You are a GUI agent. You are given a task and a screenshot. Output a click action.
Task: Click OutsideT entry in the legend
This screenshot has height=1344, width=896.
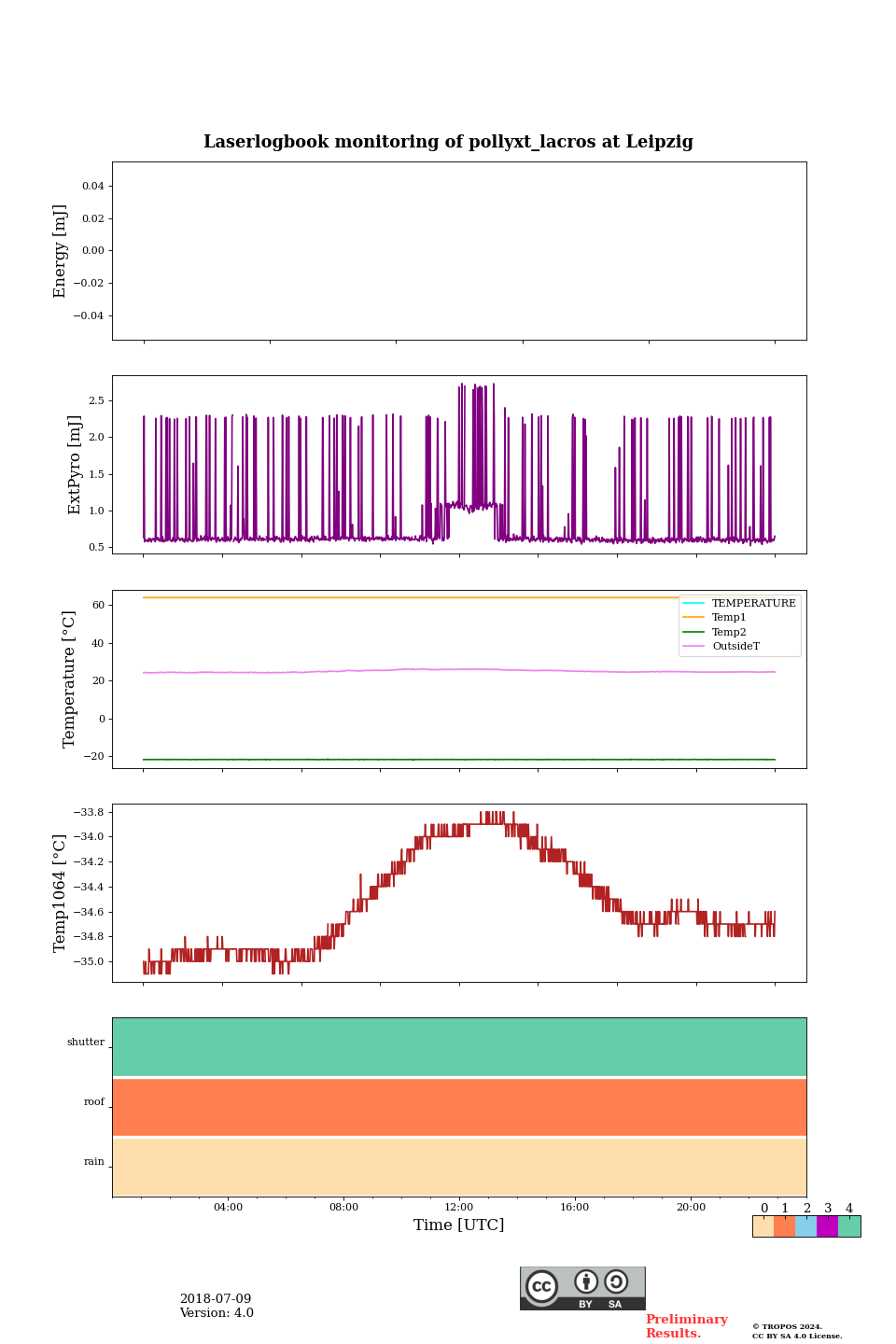point(721,646)
